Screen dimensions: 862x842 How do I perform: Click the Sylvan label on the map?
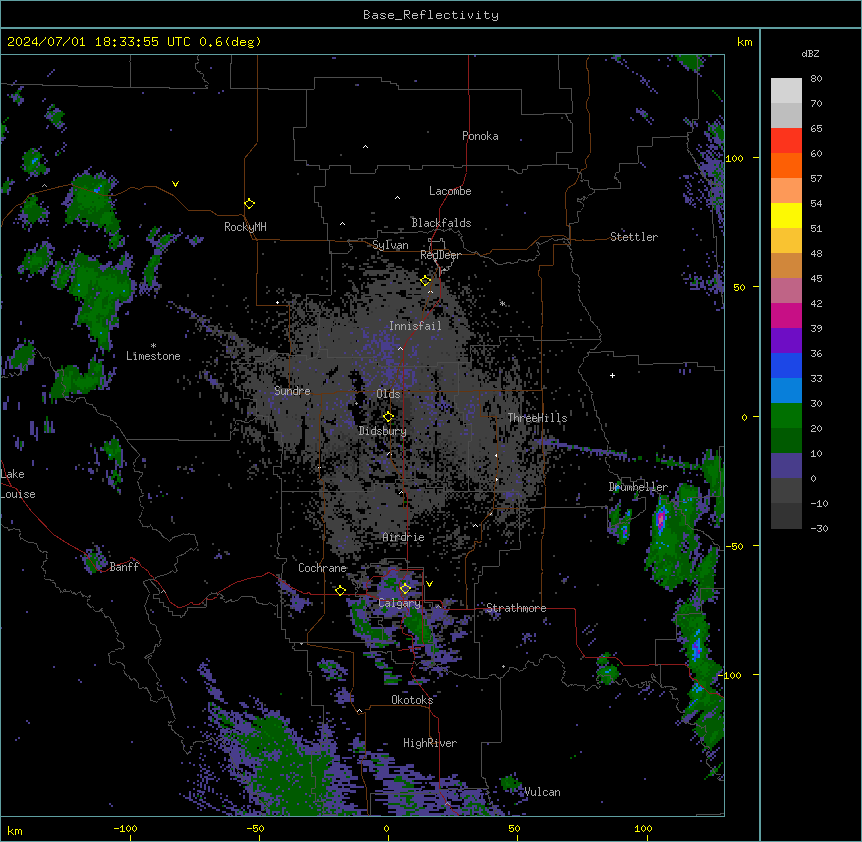tap(390, 245)
